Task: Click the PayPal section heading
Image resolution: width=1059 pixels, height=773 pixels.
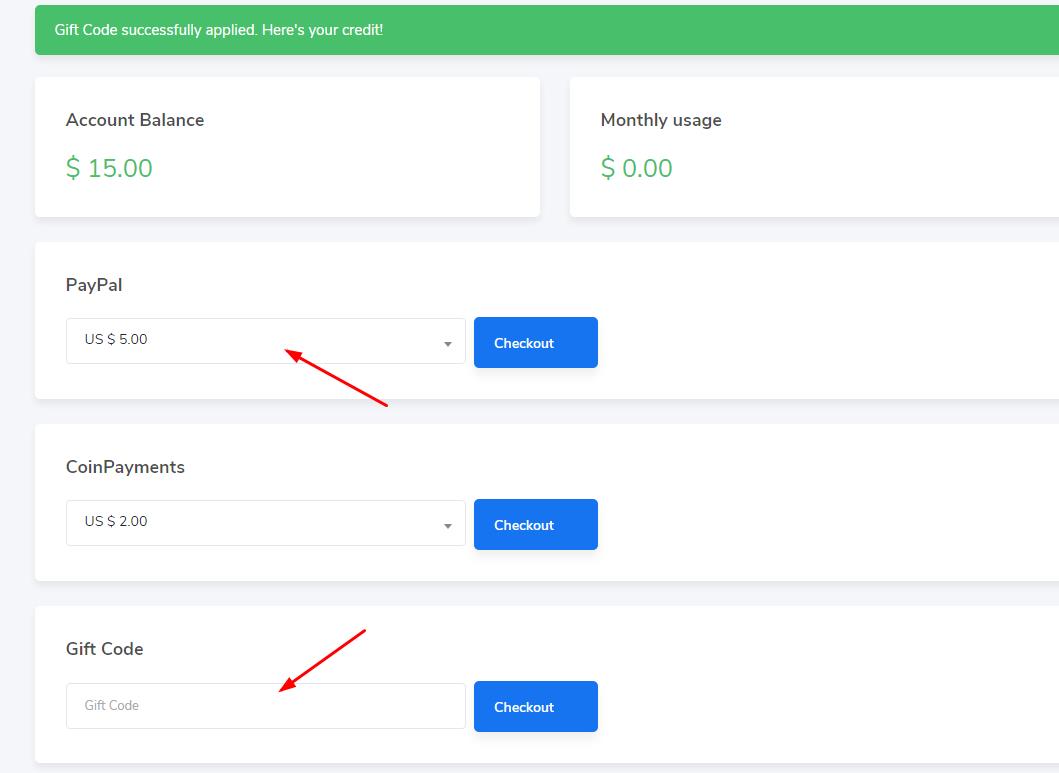Action: click(x=94, y=285)
